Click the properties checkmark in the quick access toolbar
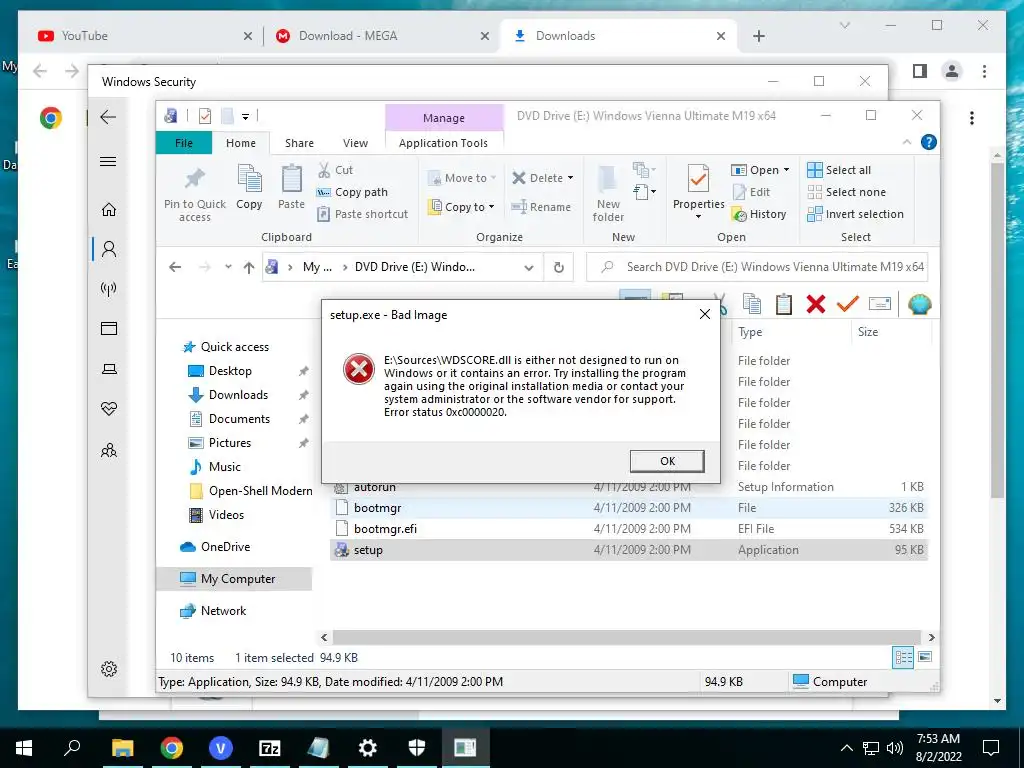This screenshot has height=768, width=1024. 205,116
